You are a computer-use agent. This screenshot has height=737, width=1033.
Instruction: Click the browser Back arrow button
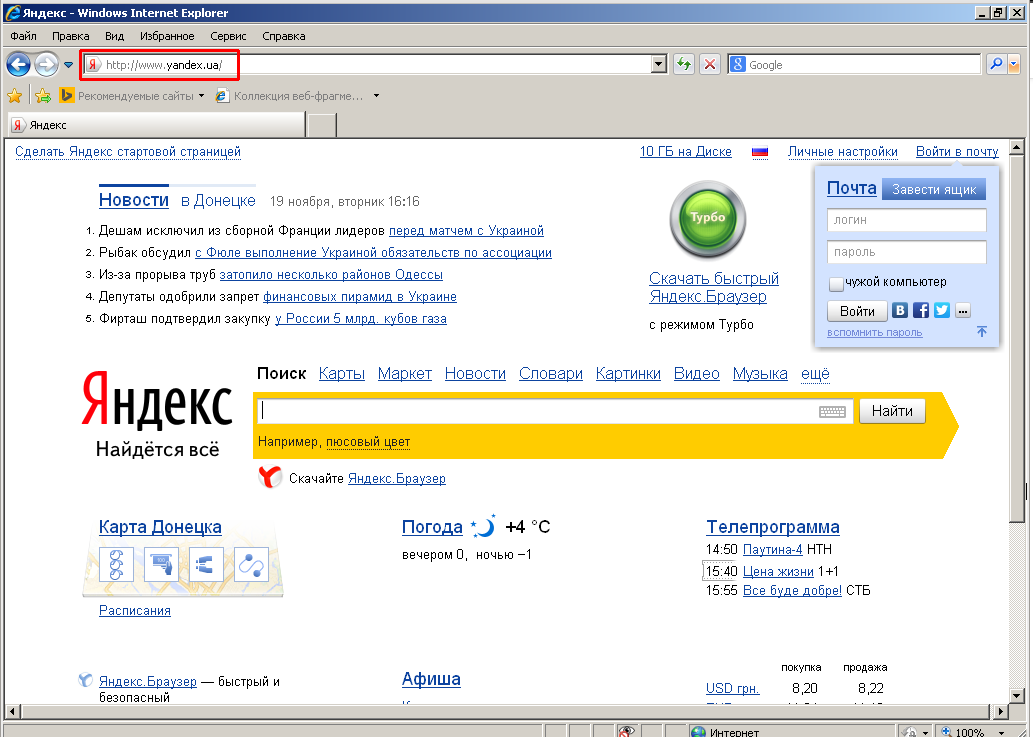click(x=18, y=65)
